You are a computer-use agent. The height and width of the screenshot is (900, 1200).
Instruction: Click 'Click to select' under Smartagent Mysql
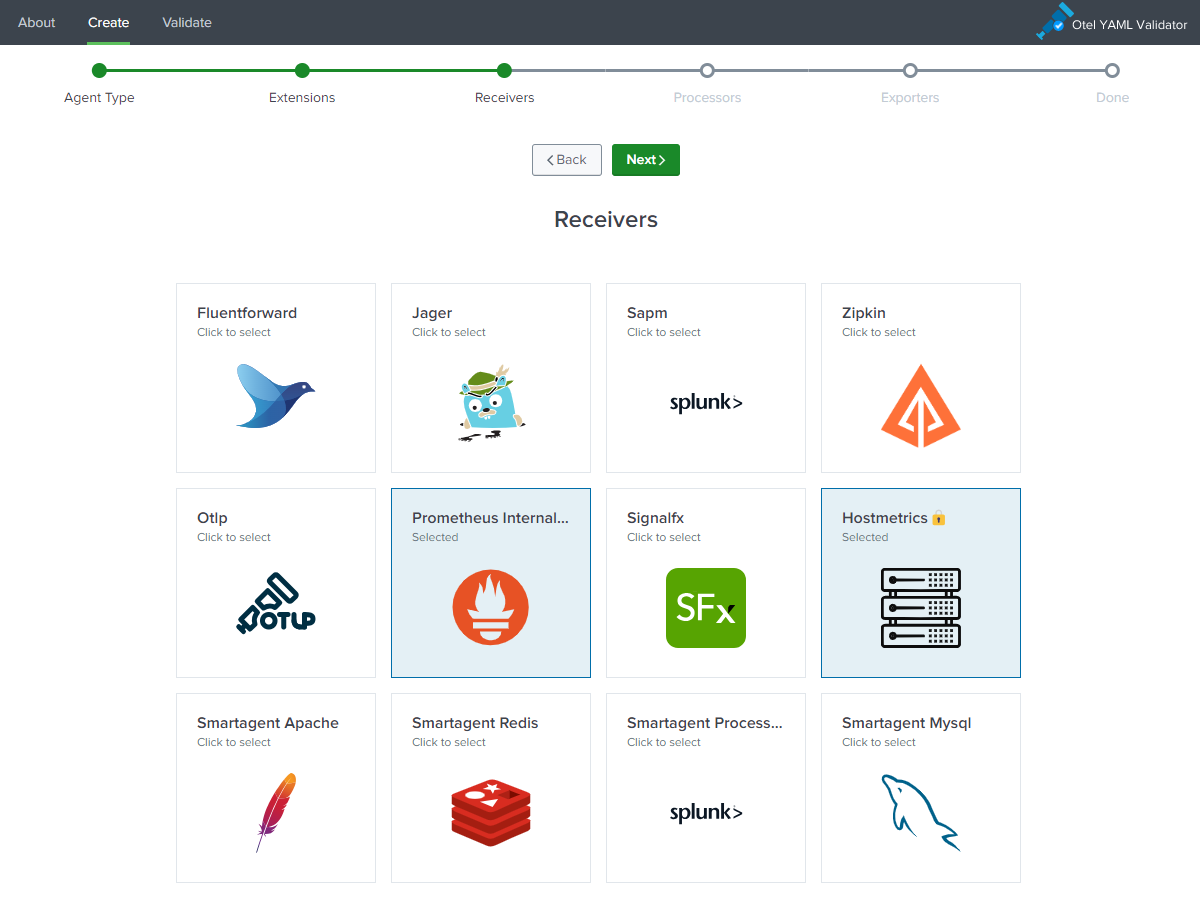[879, 742]
